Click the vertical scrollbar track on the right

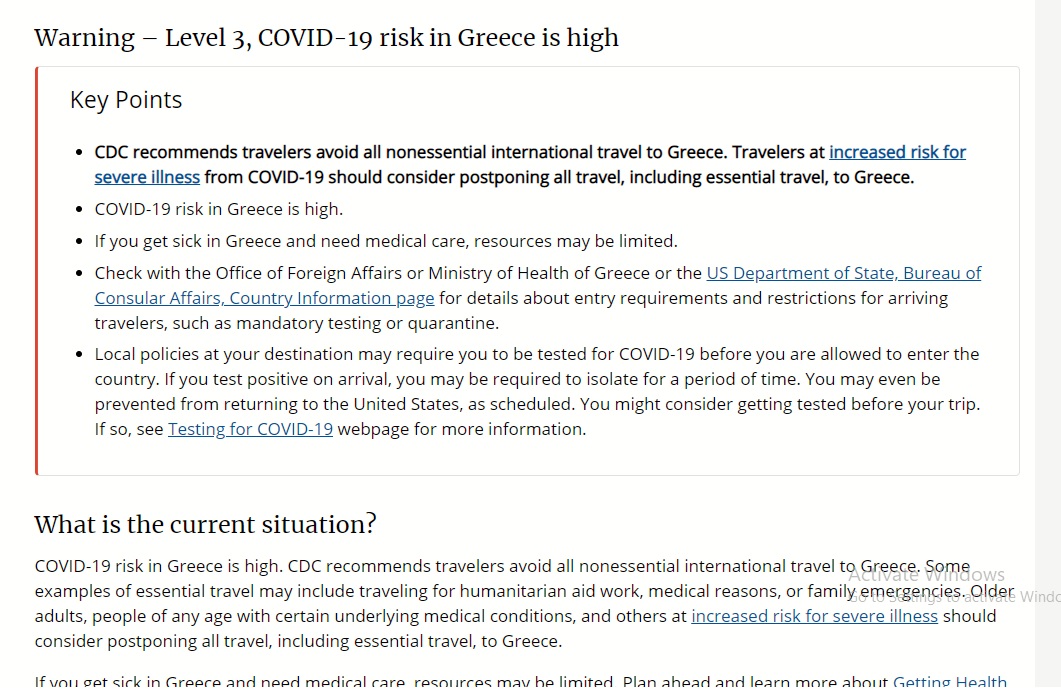(1047, 344)
